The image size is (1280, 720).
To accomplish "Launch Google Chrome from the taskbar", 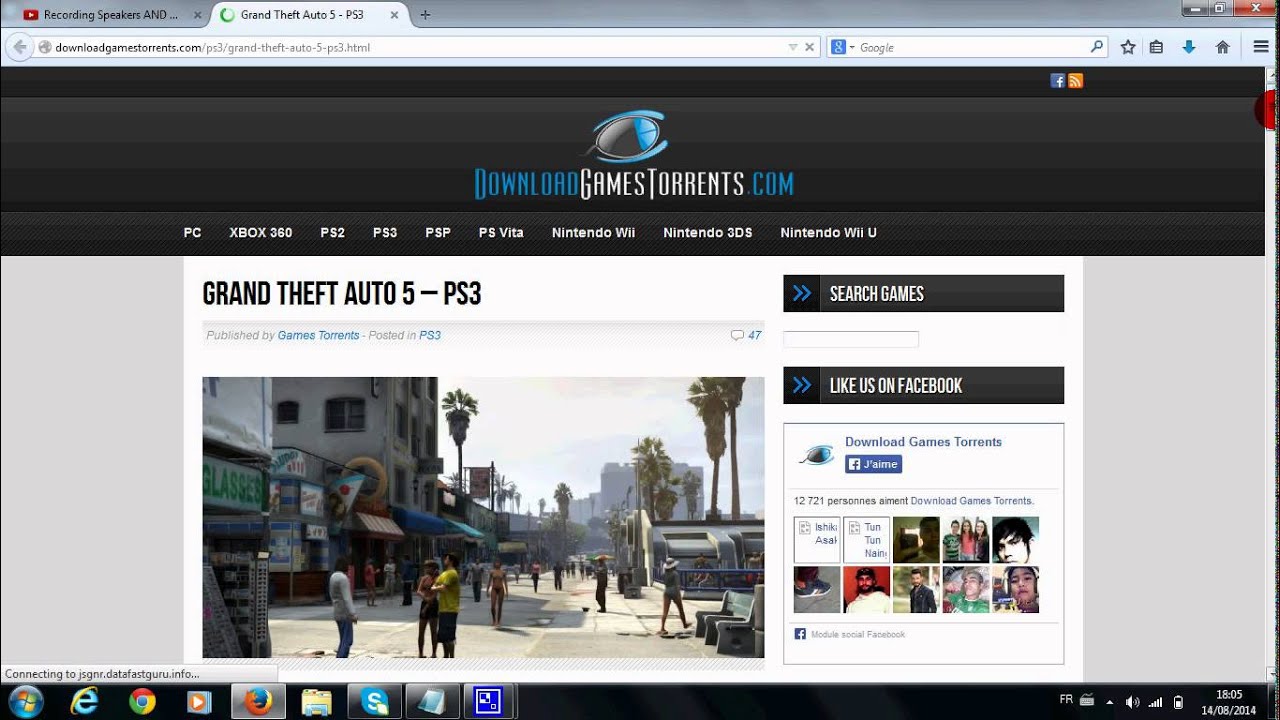I will click(143, 702).
